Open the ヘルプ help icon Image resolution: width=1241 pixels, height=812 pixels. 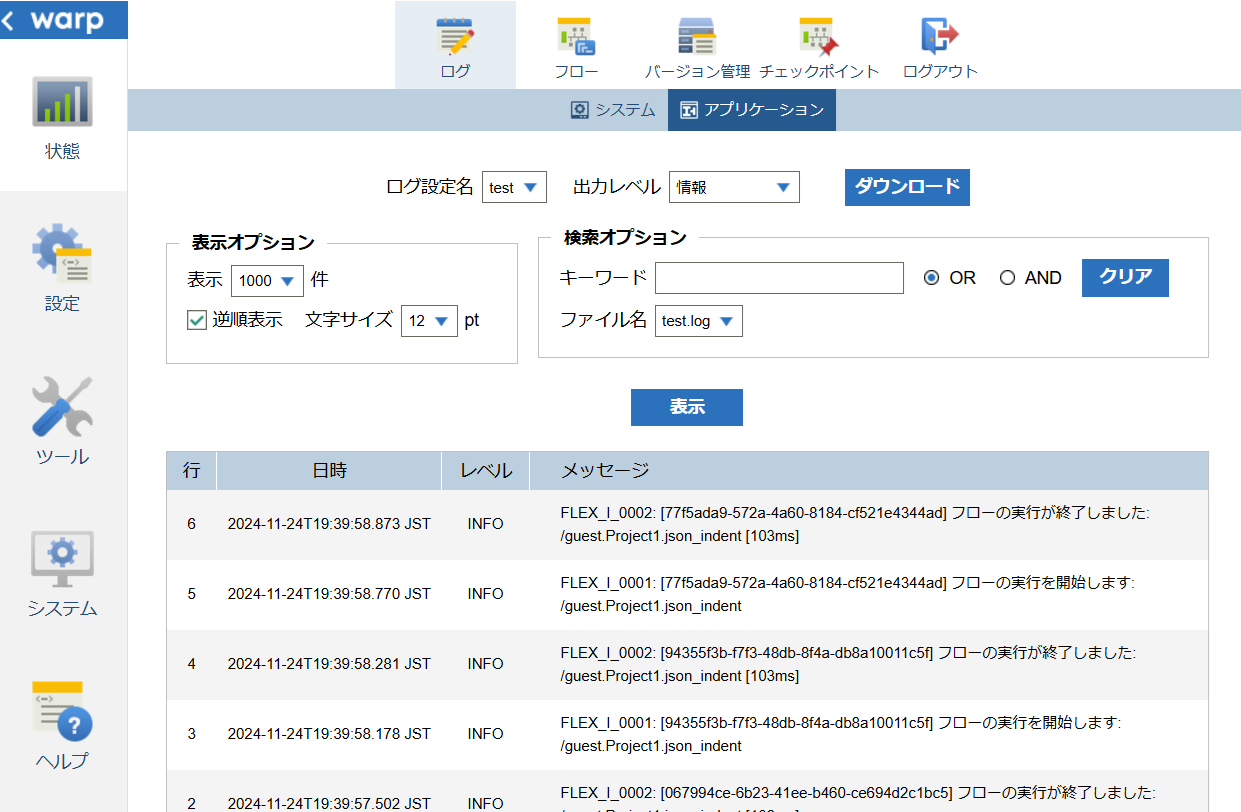(x=62, y=711)
